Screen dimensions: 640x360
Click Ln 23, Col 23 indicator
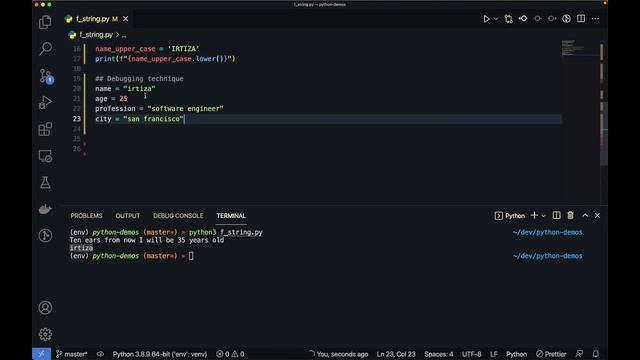396,354
